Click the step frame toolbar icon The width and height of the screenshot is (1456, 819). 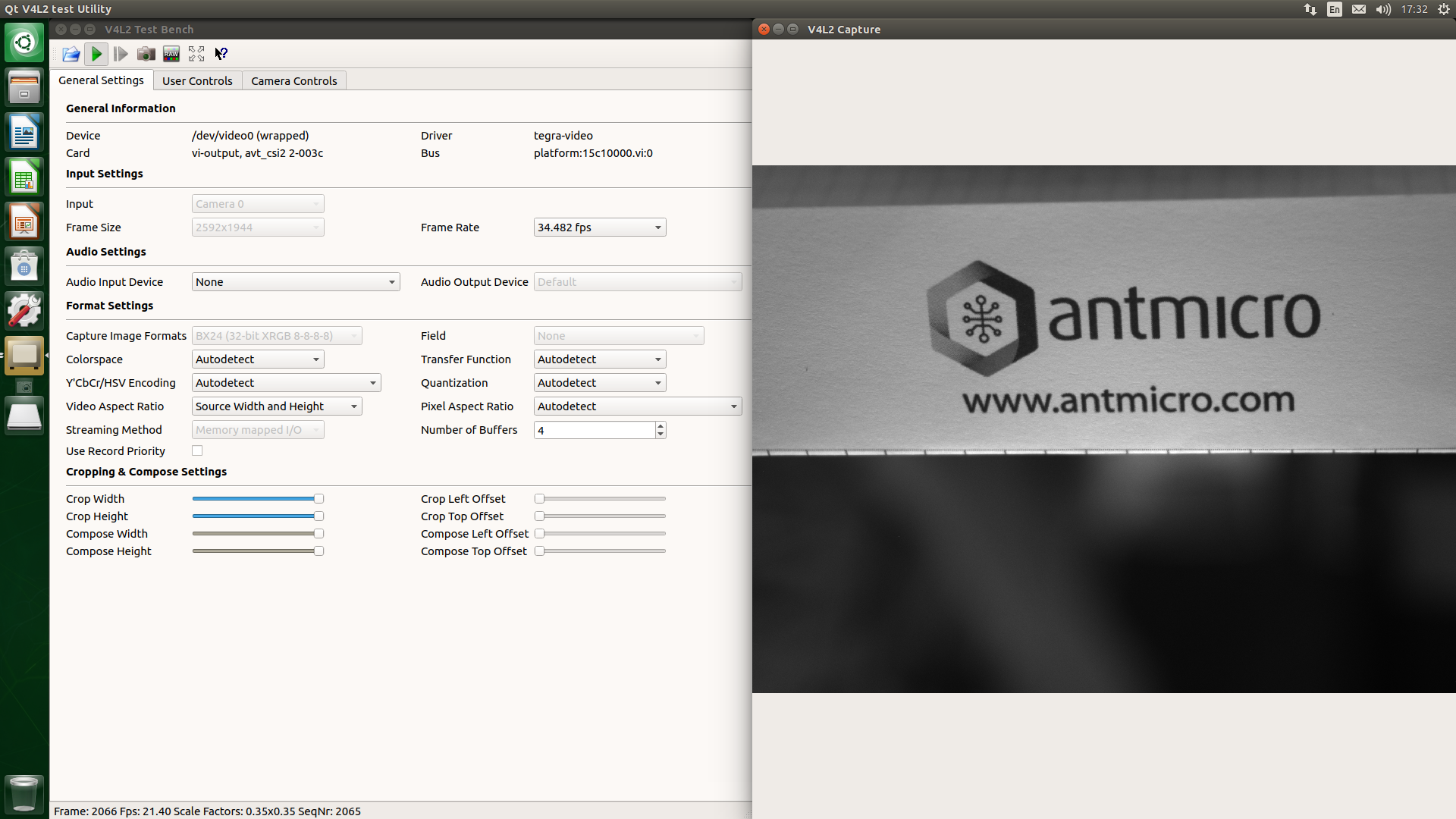coord(121,54)
